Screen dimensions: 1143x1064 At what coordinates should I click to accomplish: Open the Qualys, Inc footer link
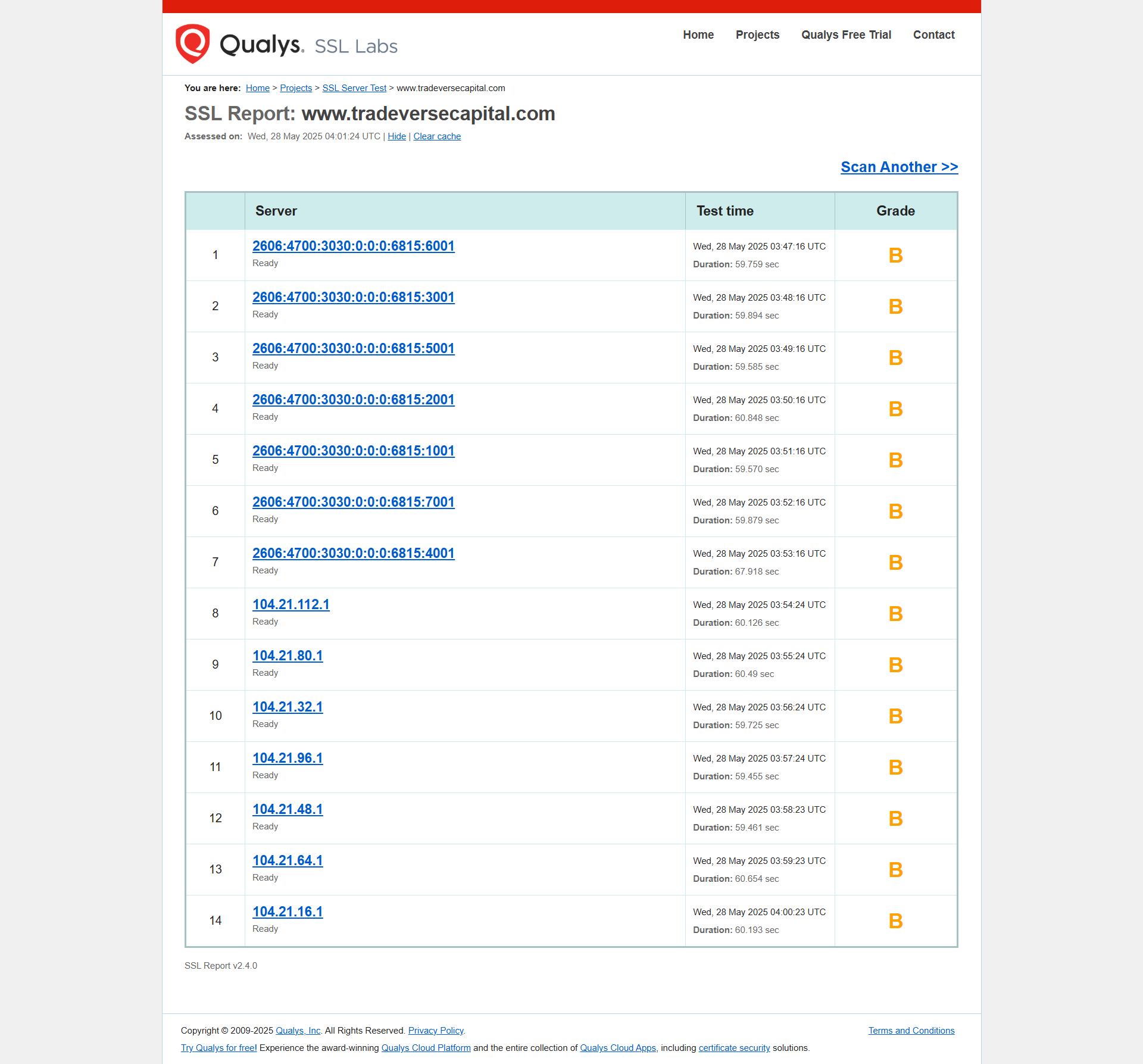point(298,1031)
